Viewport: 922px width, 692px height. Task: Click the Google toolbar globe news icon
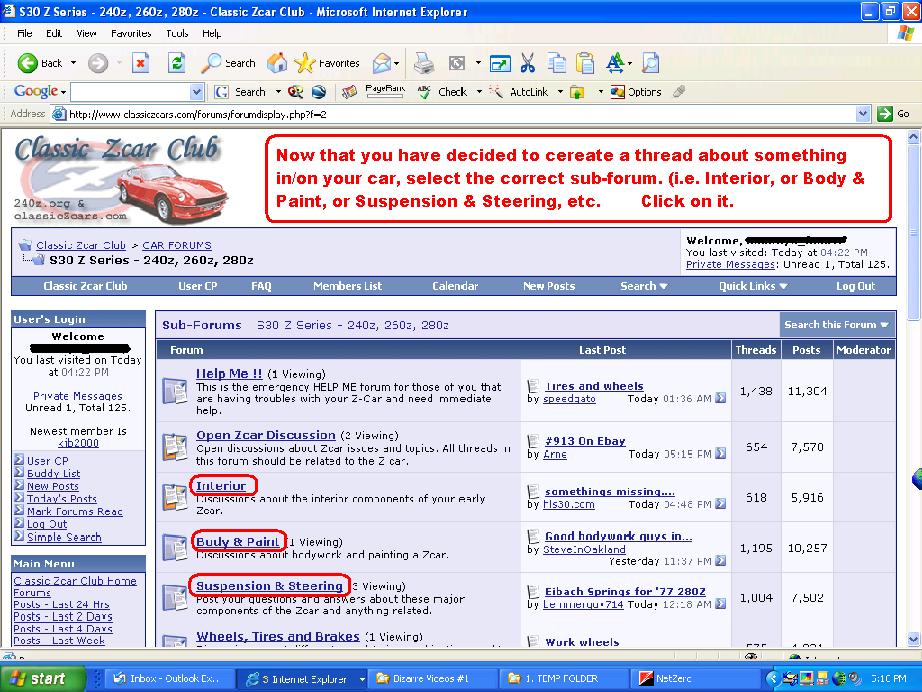click(x=319, y=92)
